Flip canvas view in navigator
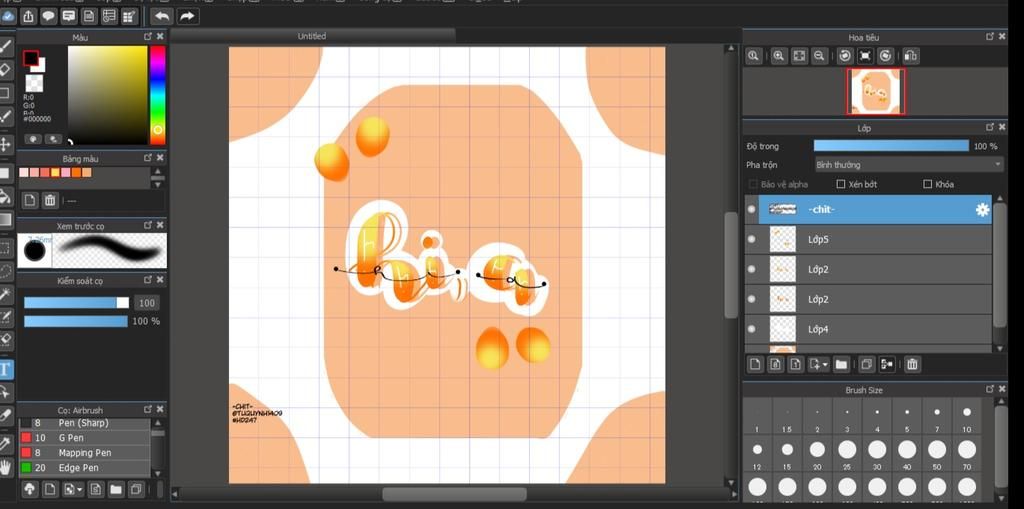Viewport: 1024px width, 509px height. pos(911,56)
